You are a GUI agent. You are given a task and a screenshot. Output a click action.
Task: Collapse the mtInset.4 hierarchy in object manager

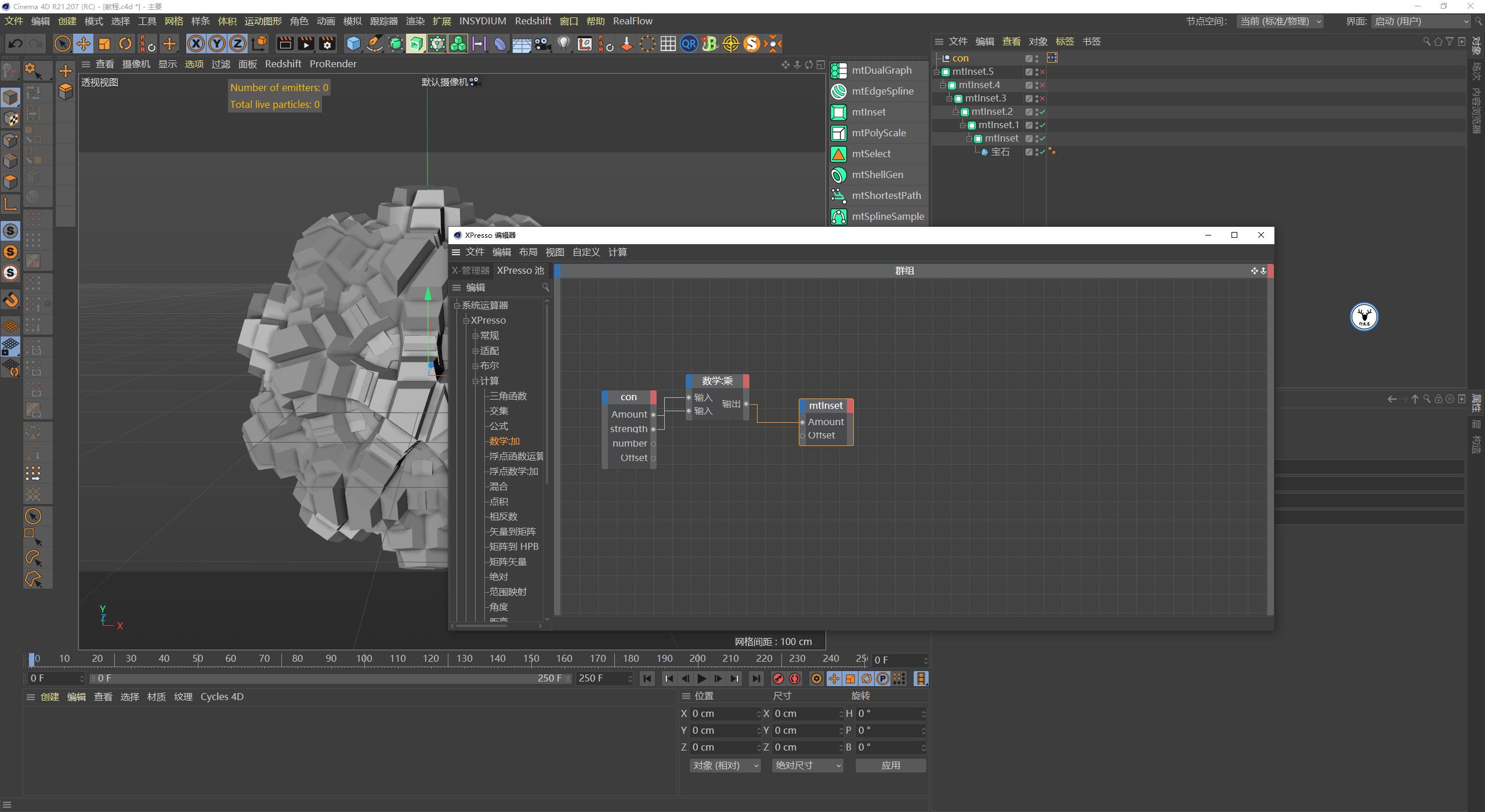pos(944,85)
